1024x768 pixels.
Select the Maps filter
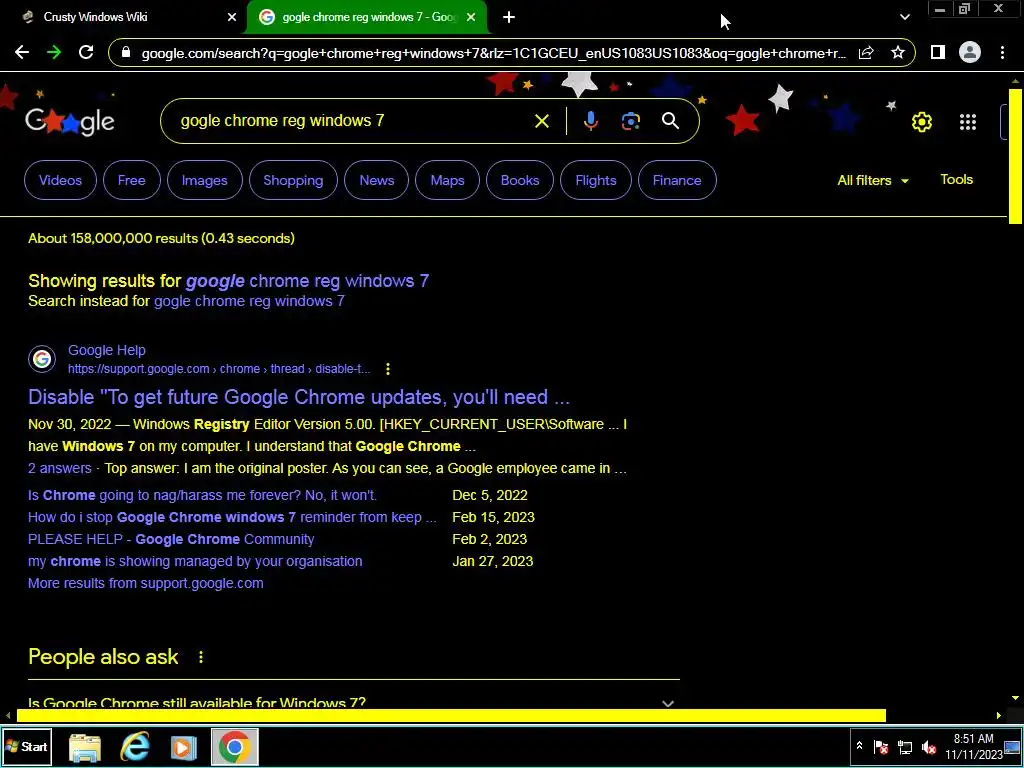click(447, 180)
